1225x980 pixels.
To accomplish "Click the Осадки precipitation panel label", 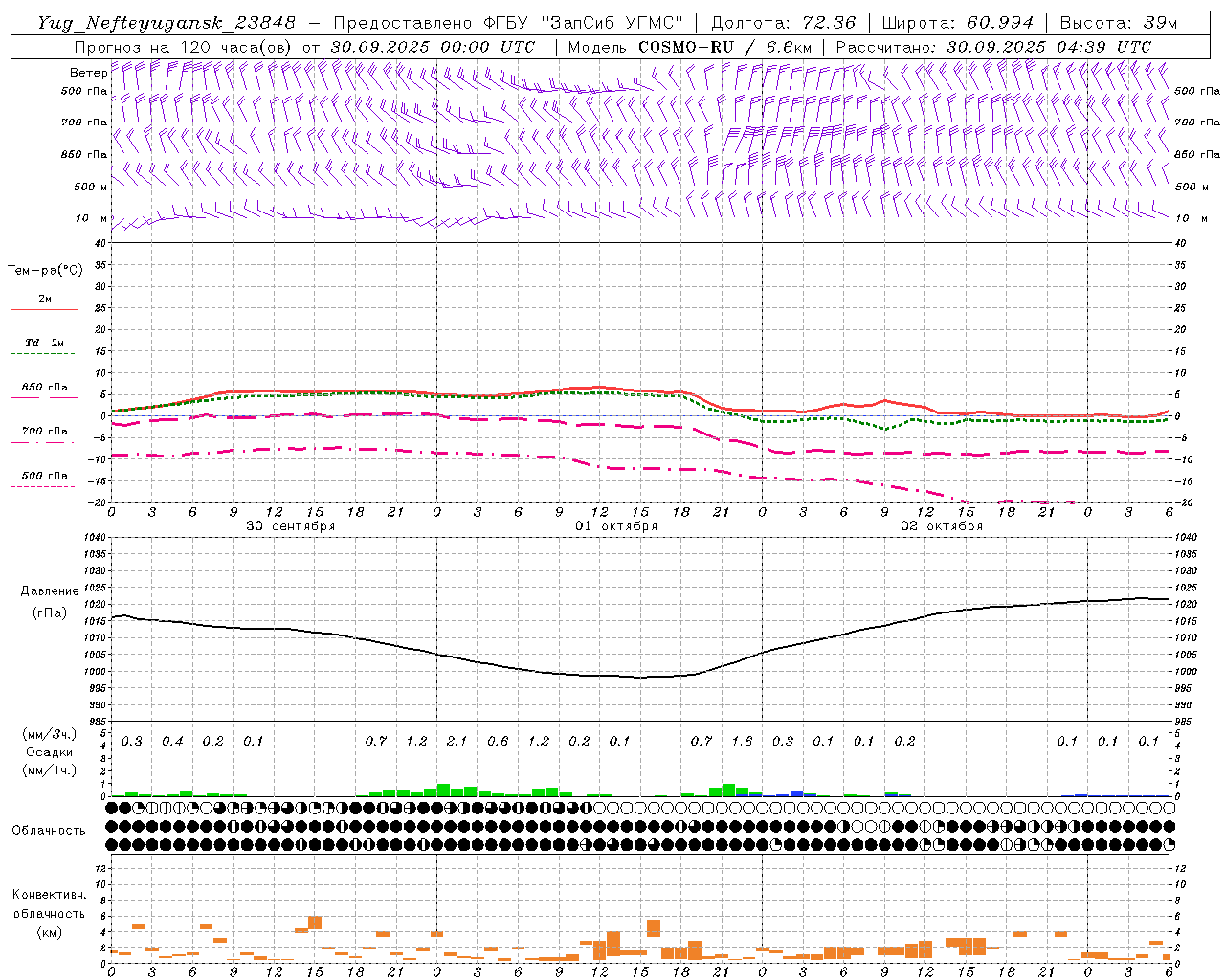I will (49, 752).
